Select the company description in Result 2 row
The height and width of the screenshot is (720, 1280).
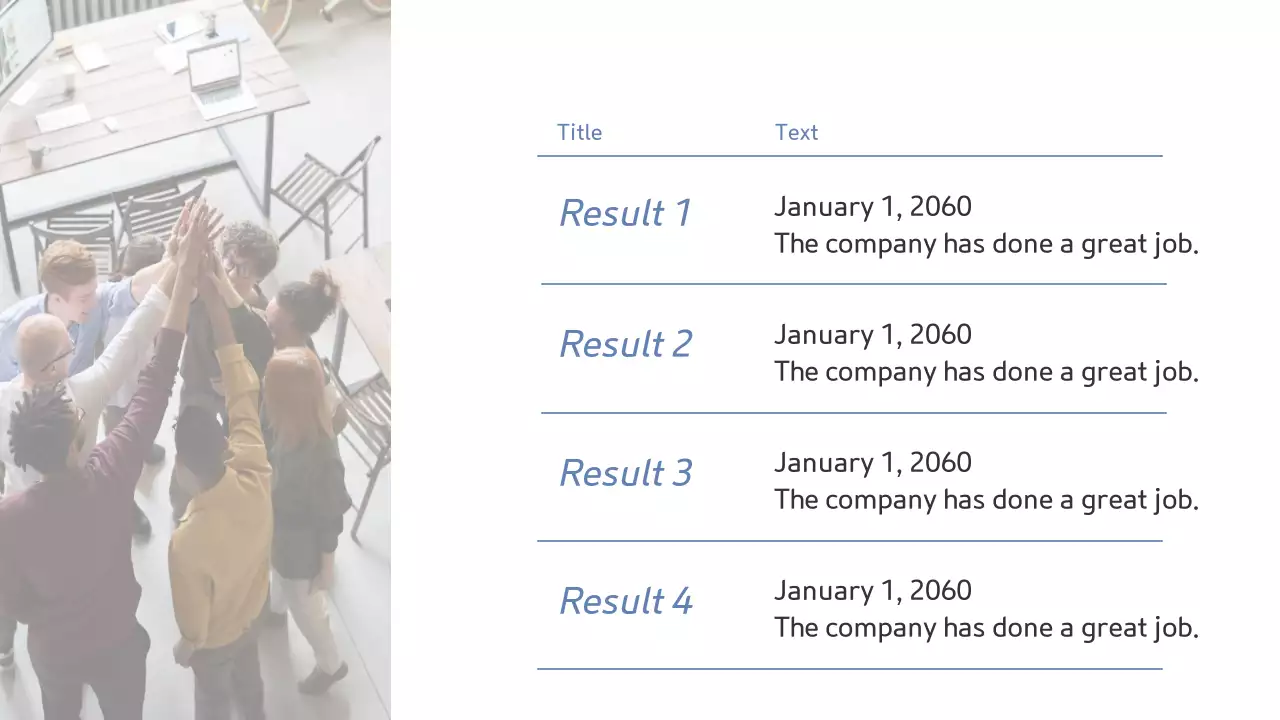(986, 372)
